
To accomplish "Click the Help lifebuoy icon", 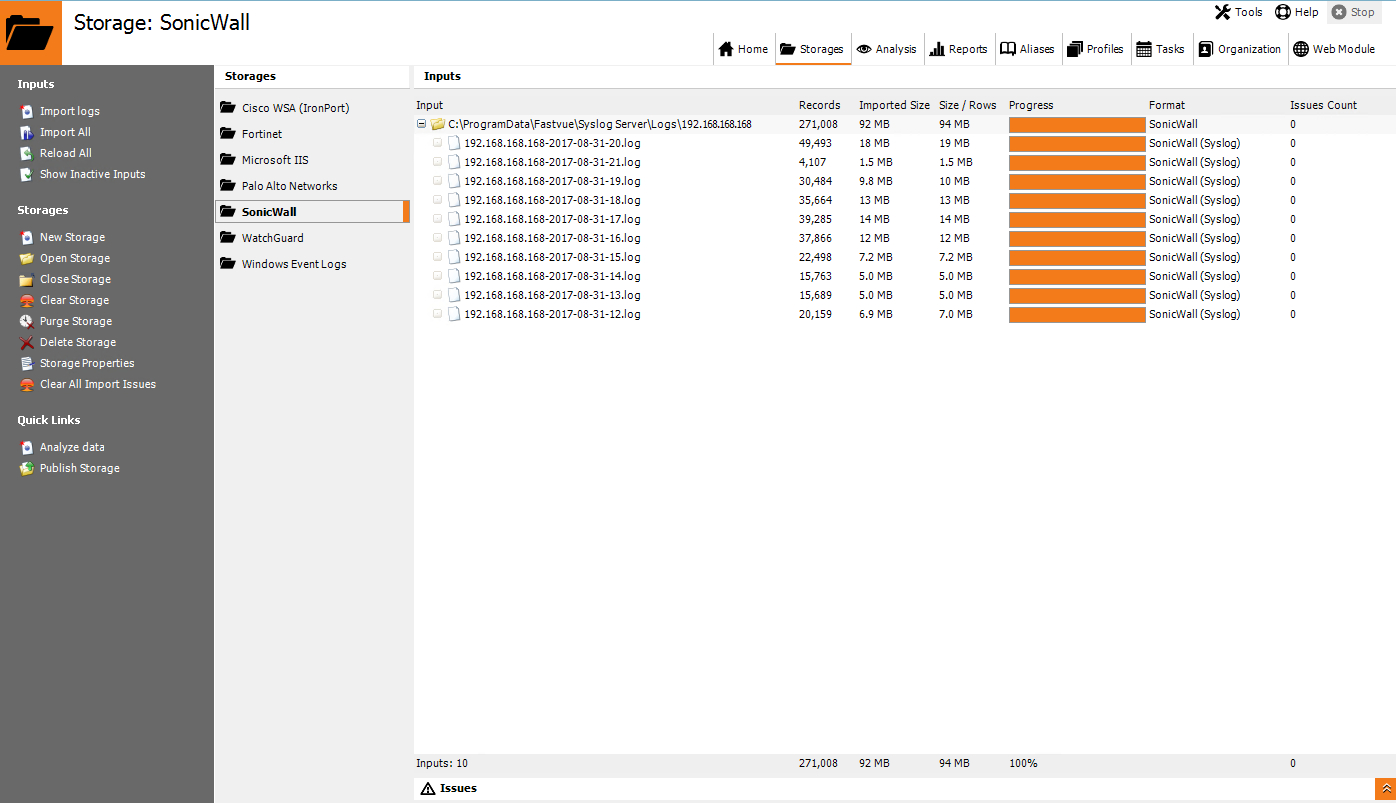I will coord(1283,12).
